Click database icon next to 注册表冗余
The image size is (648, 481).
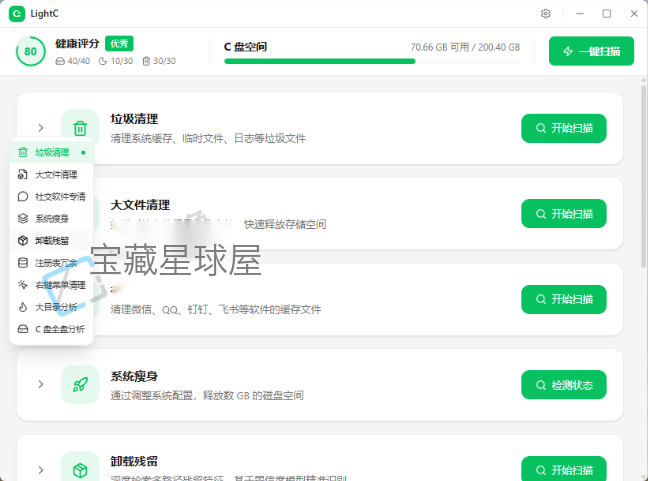point(23,262)
